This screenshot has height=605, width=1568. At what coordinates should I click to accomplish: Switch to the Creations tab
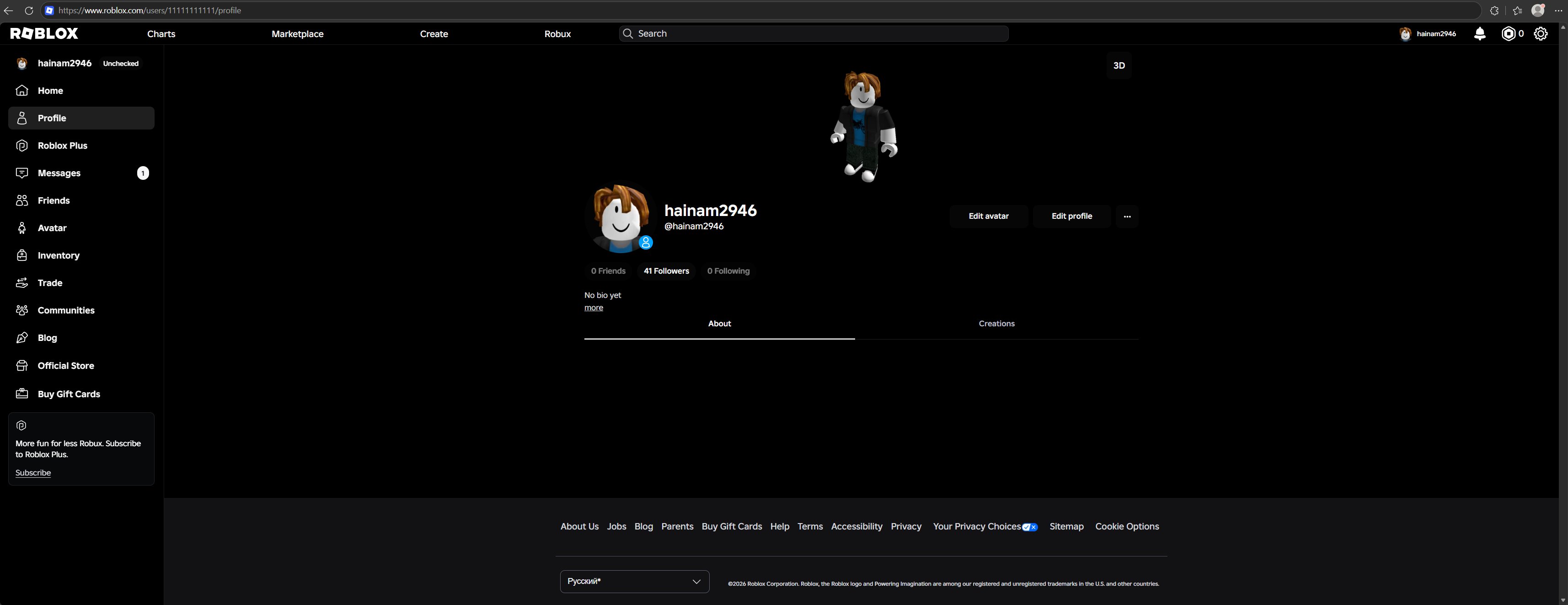(996, 324)
